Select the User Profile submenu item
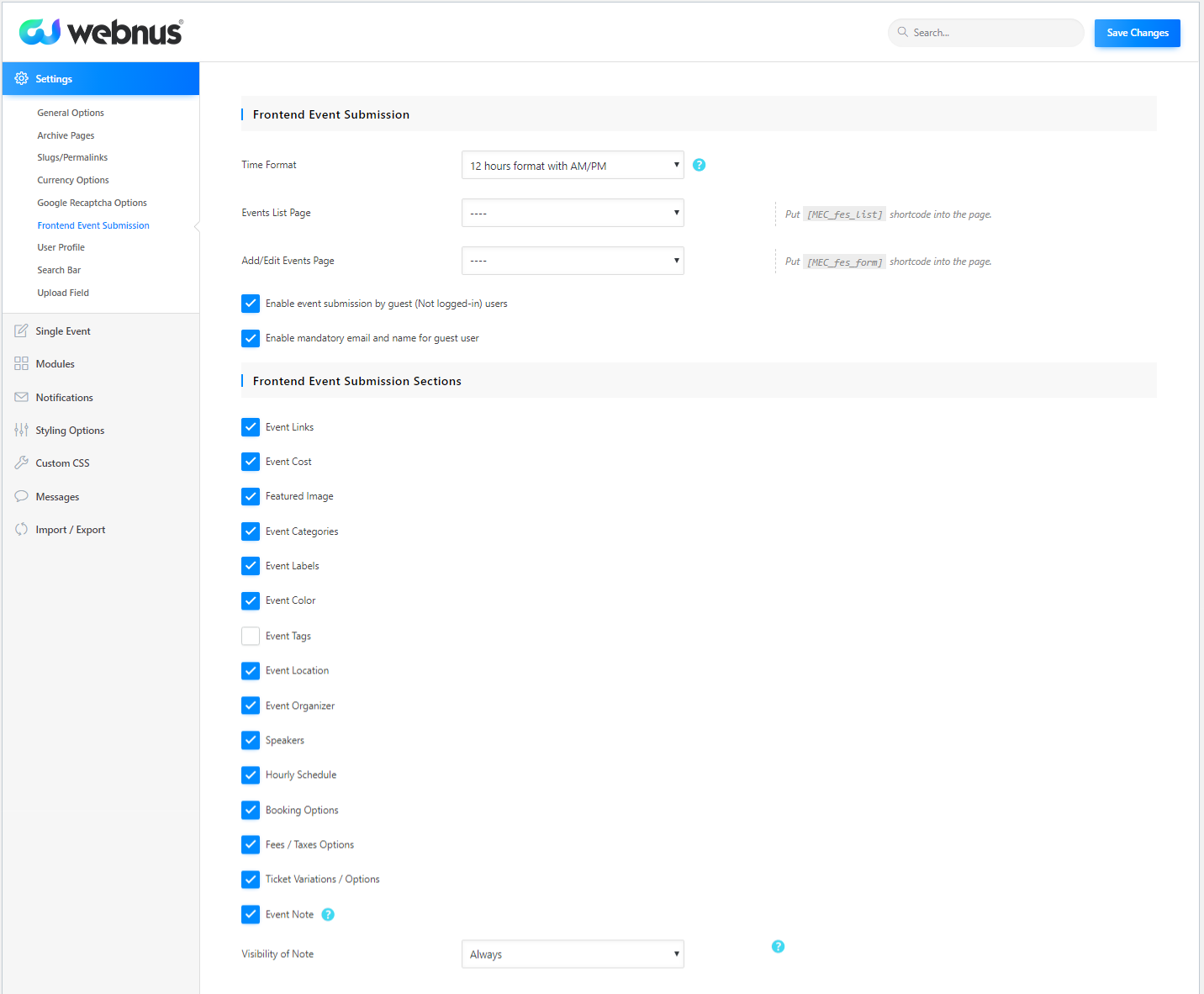This screenshot has width=1204, height=994. point(61,247)
